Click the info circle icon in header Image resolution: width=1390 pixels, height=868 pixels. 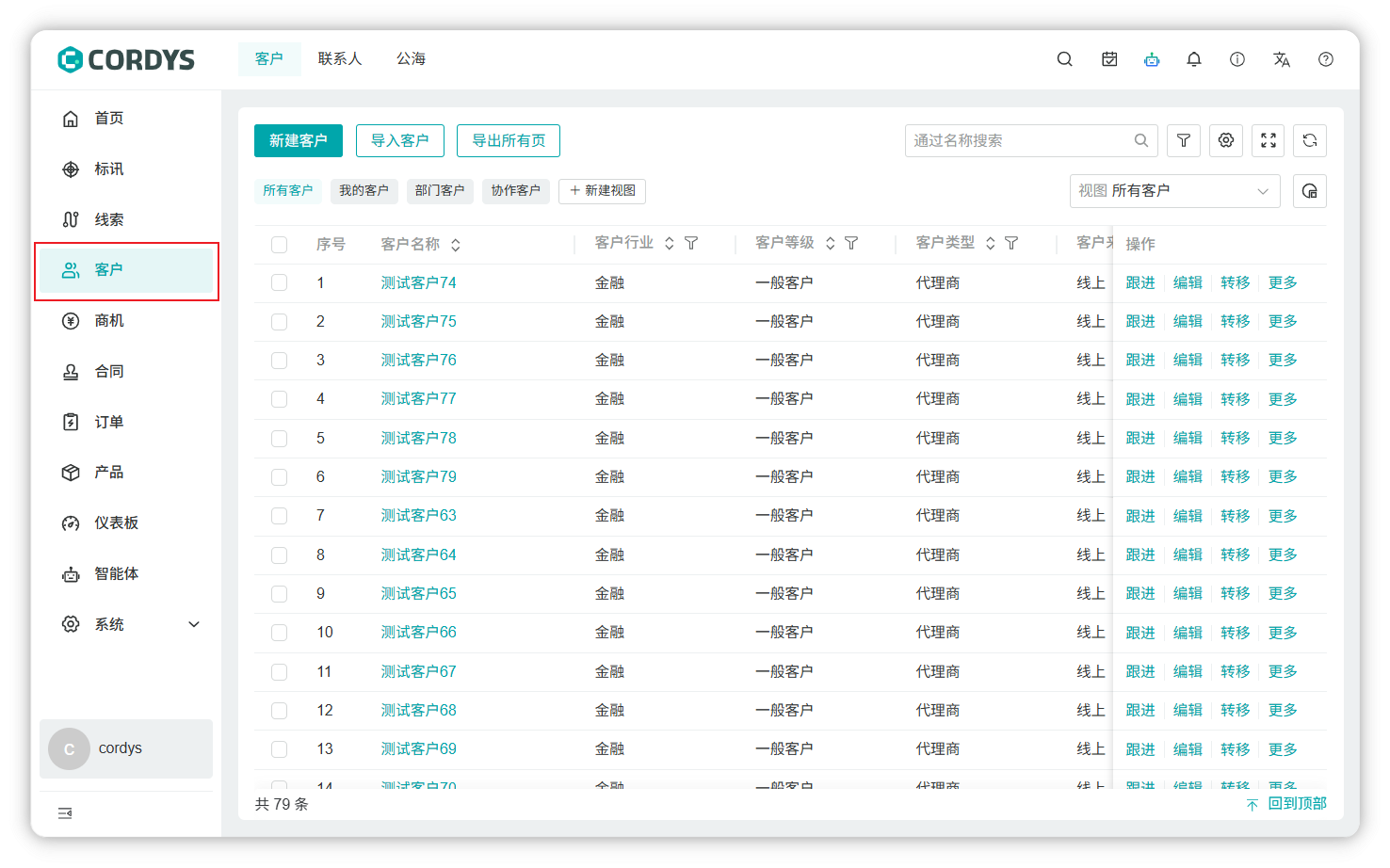tap(1237, 59)
